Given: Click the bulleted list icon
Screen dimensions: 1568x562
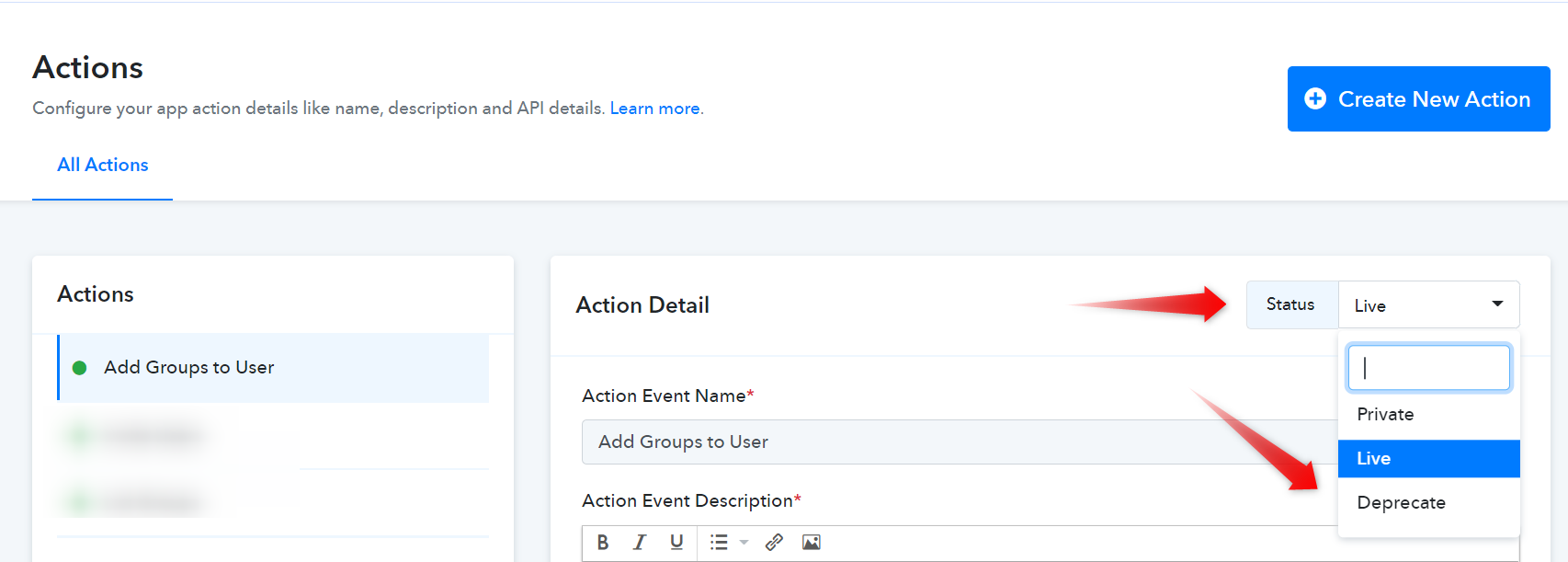Looking at the screenshot, I should pyautogui.click(x=719, y=543).
